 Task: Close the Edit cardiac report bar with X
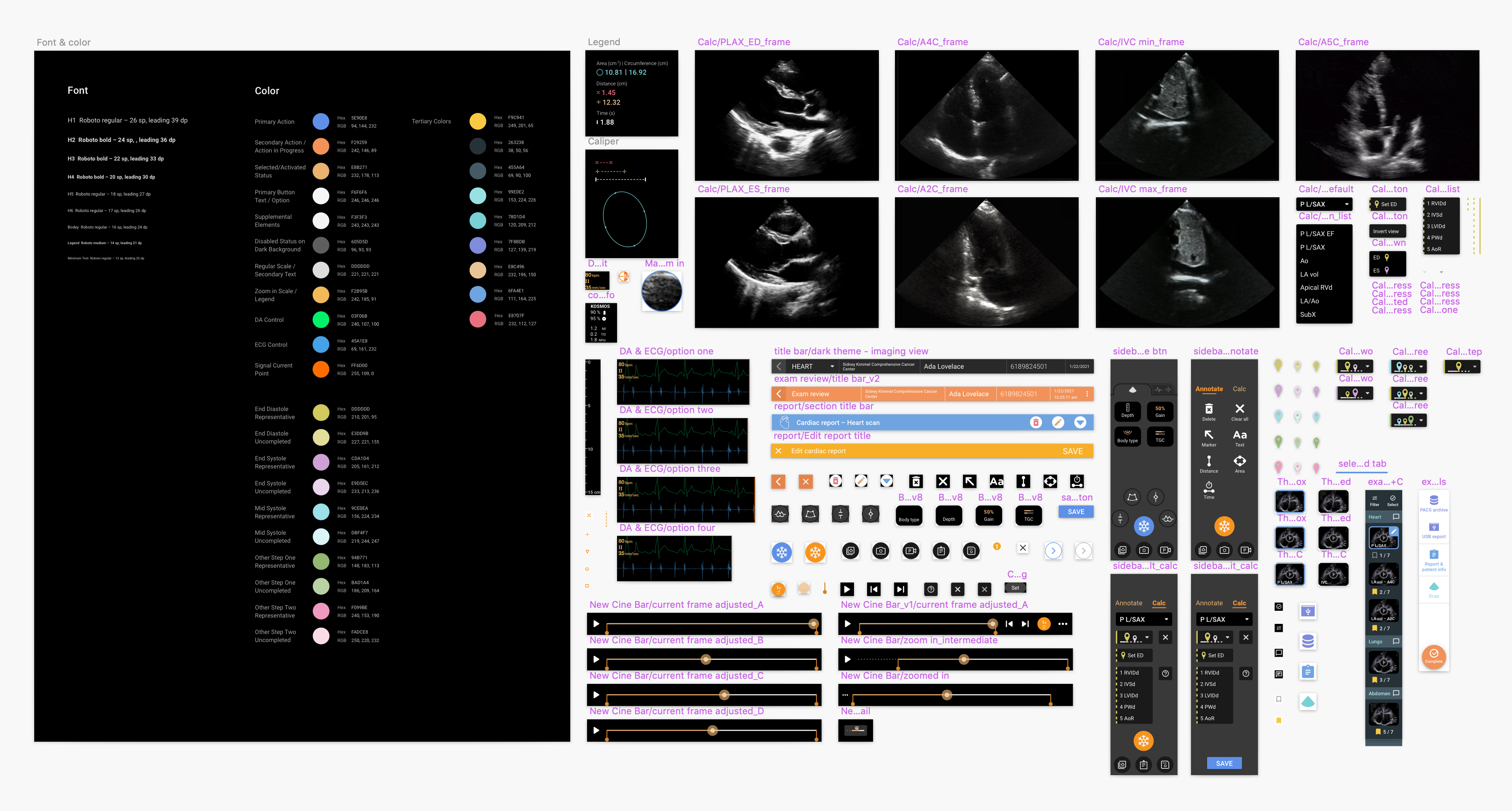[778, 451]
